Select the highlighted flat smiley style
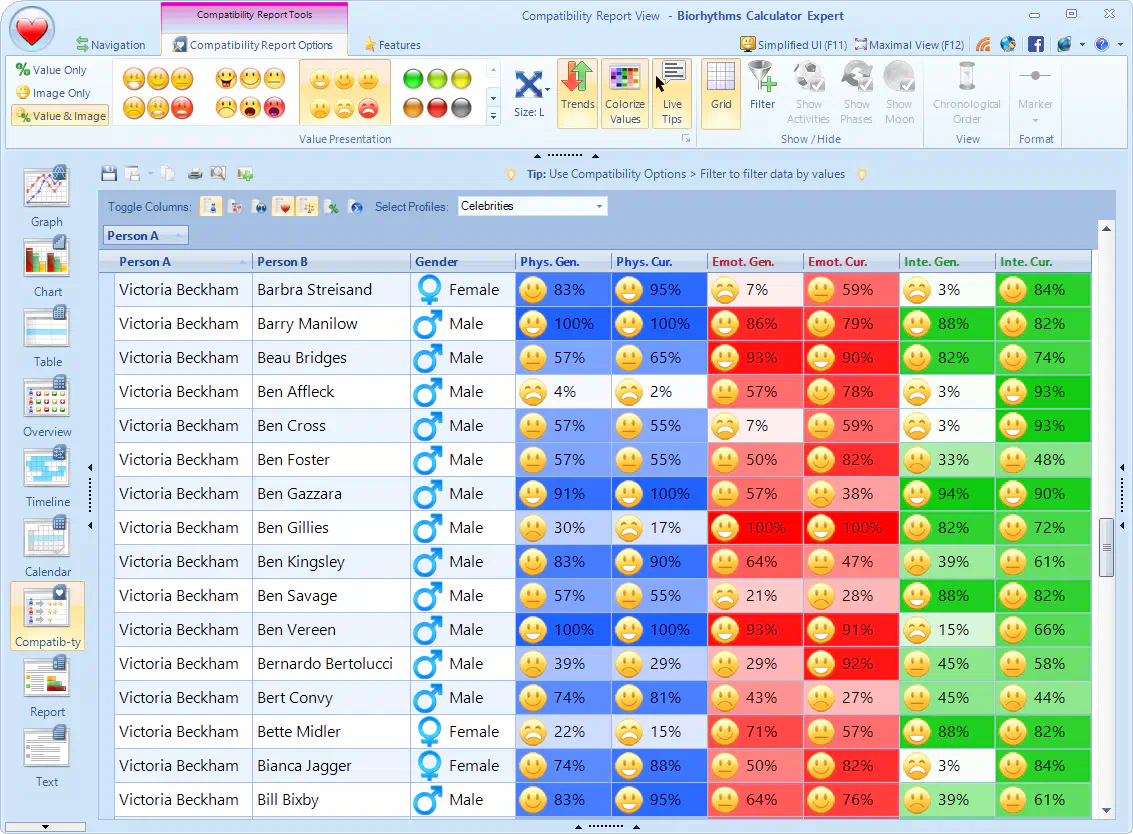The height and width of the screenshot is (834, 1133). (345, 93)
